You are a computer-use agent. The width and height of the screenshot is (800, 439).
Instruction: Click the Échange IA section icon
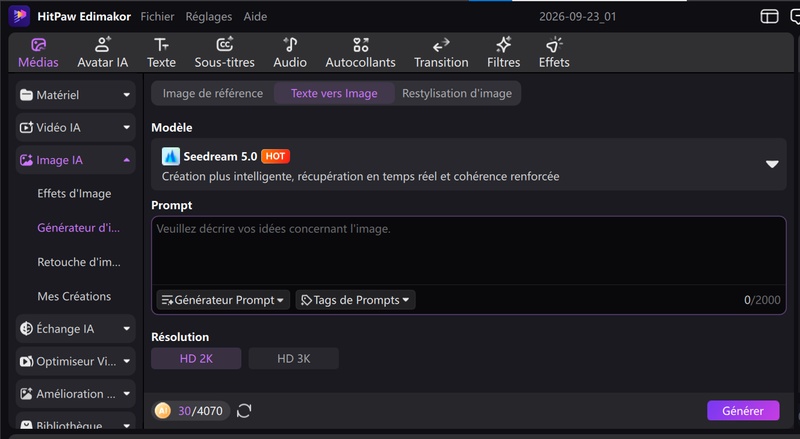pos(26,329)
